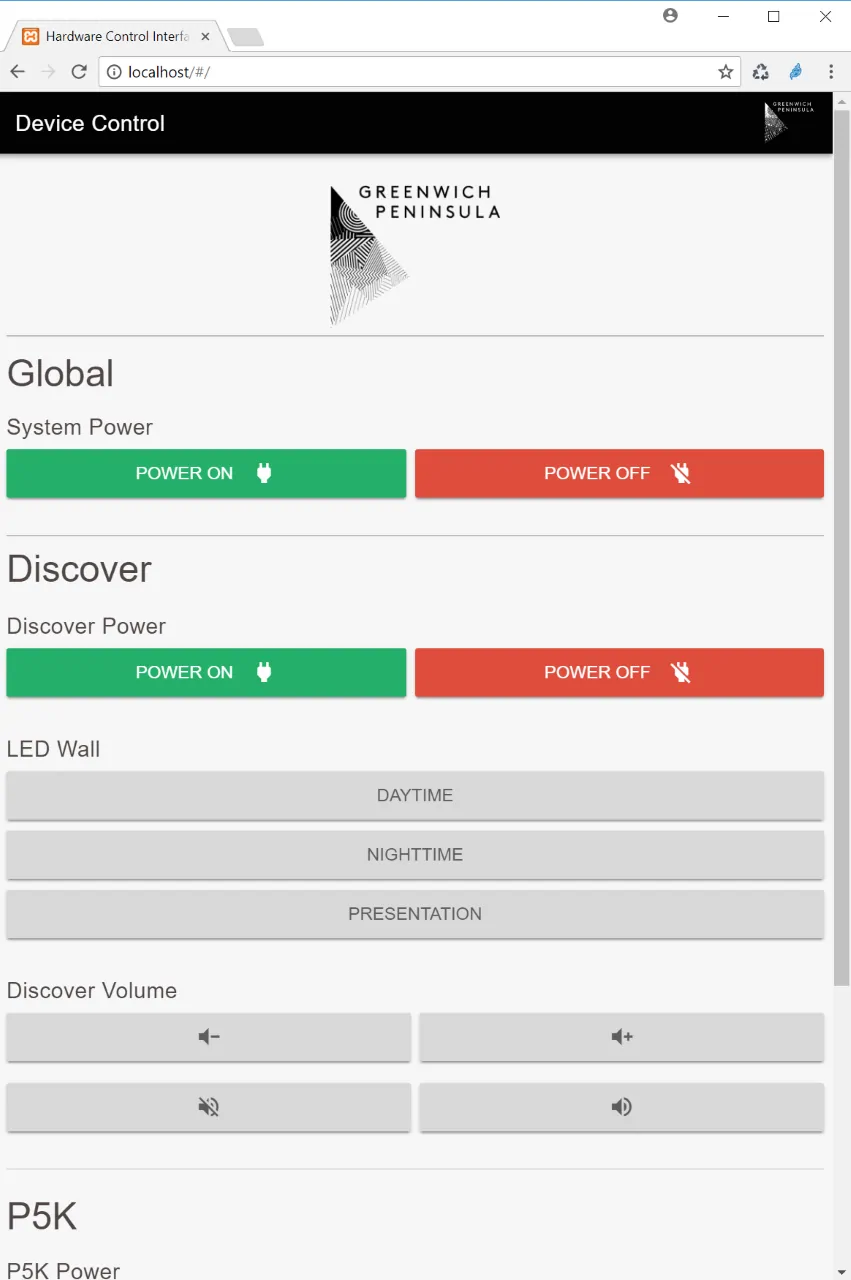Set LED Wall to NIGHTTIME
The width and height of the screenshot is (851, 1280).
pos(415,854)
